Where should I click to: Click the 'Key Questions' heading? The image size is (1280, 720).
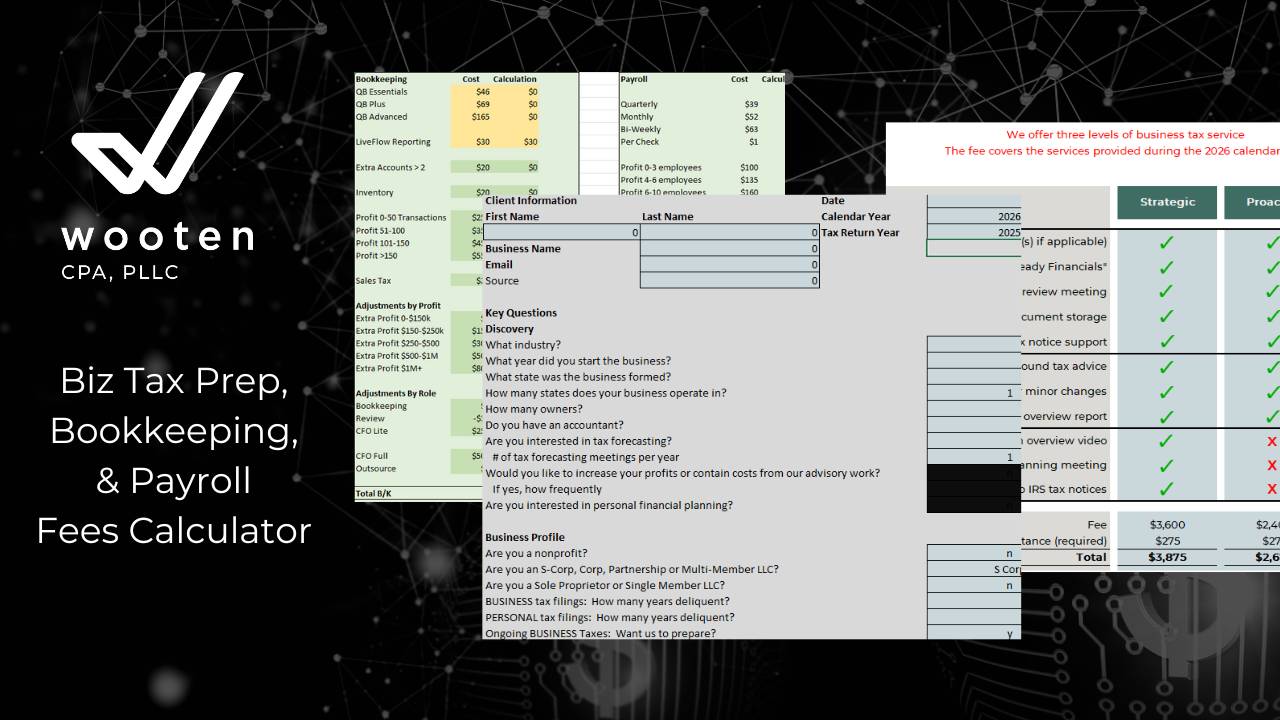[521, 313]
